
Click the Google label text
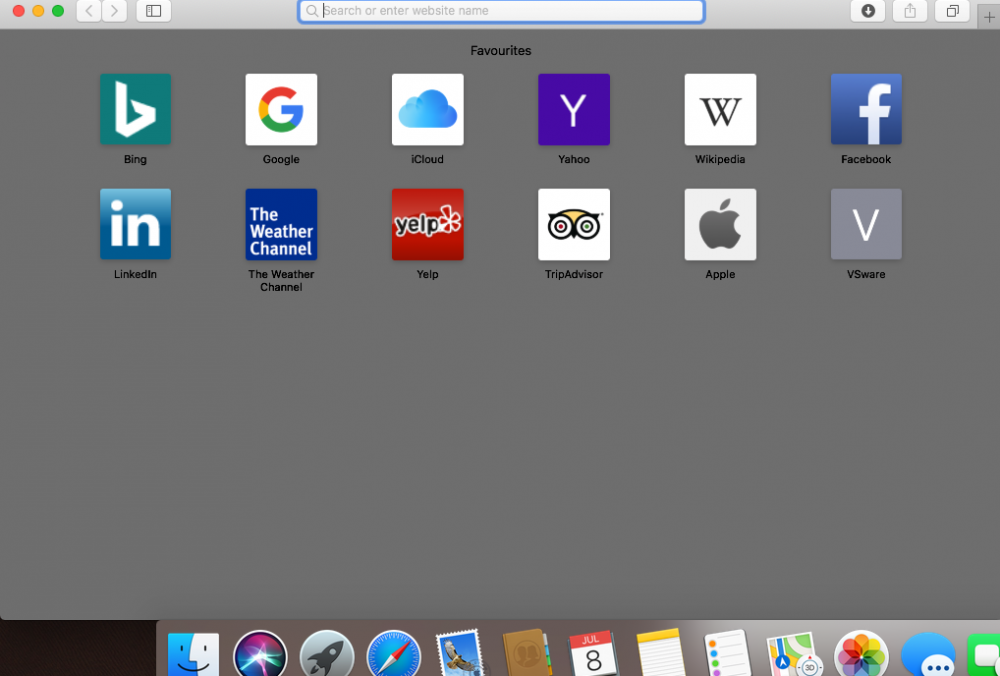281,159
